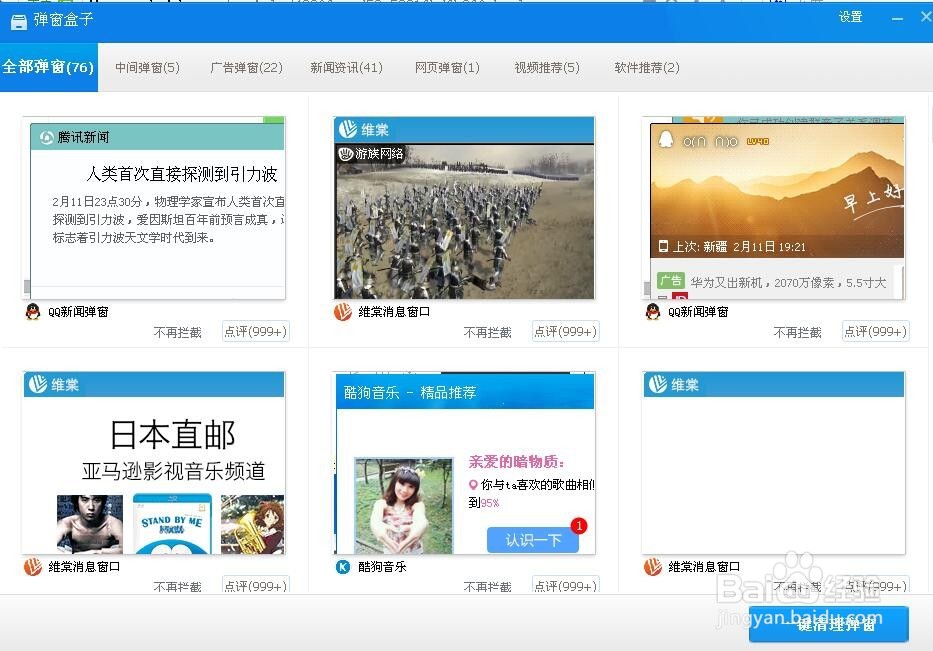Click the 维棠 icon under the 日本直邮 card
This screenshot has height=651, width=933.
click(33, 567)
